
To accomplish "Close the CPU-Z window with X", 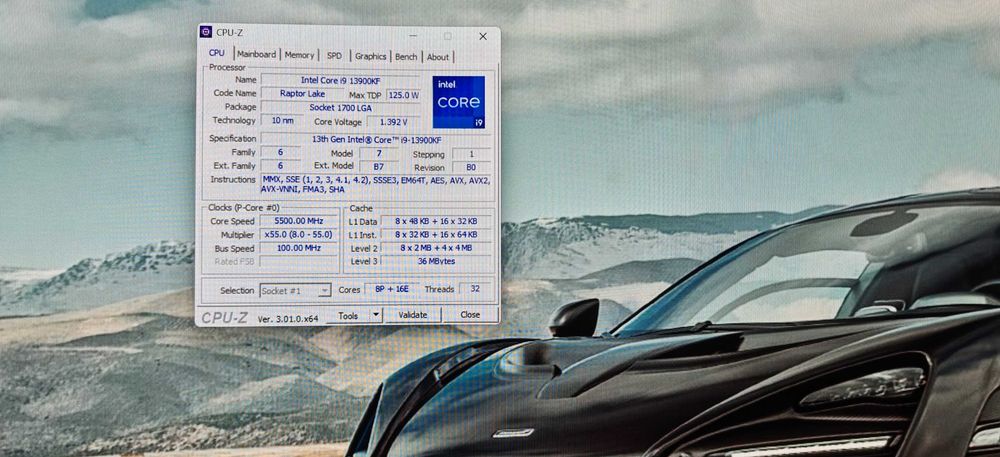I will pyautogui.click(x=483, y=36).
